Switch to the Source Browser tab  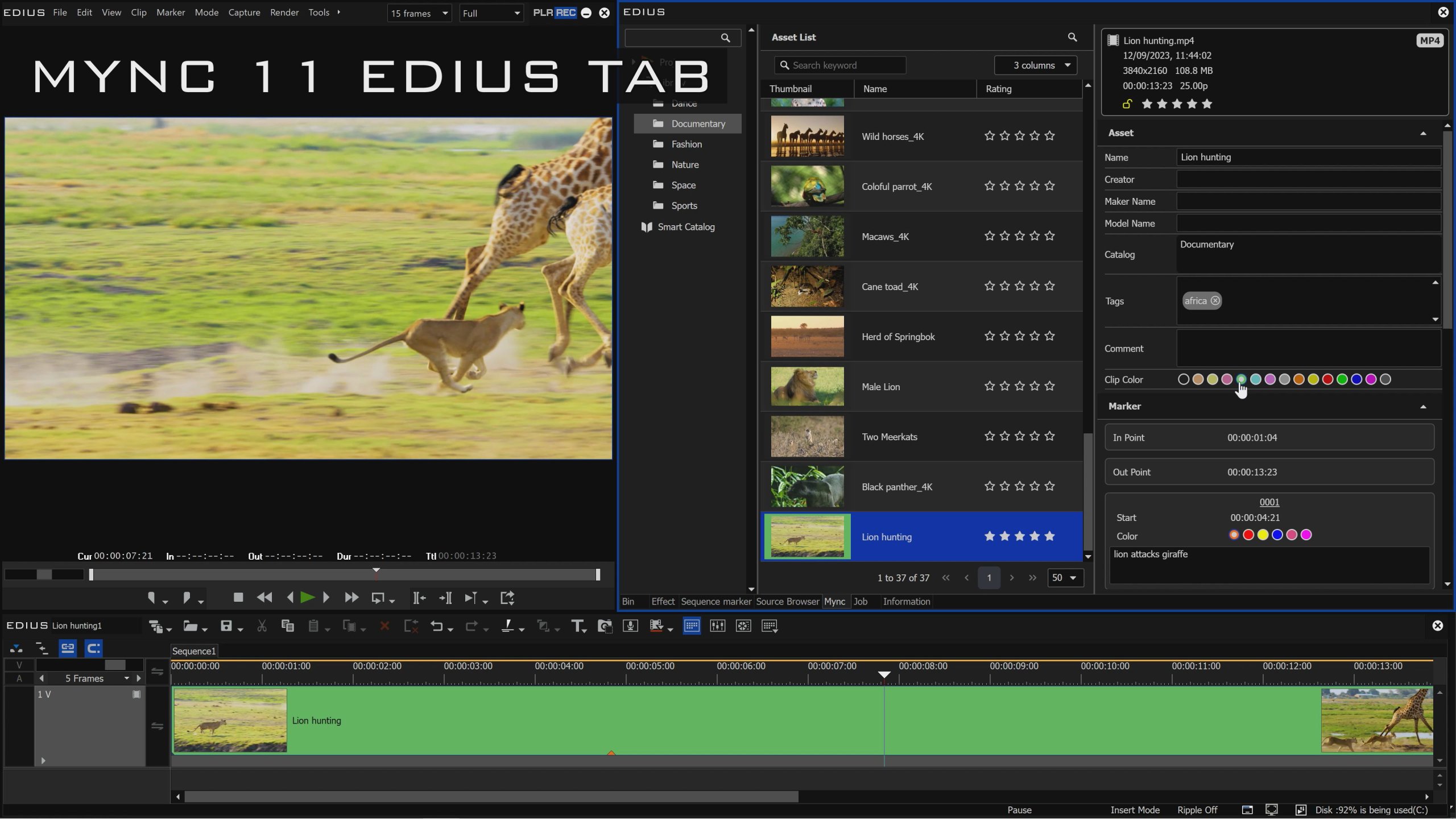click(x=787, y=602)
